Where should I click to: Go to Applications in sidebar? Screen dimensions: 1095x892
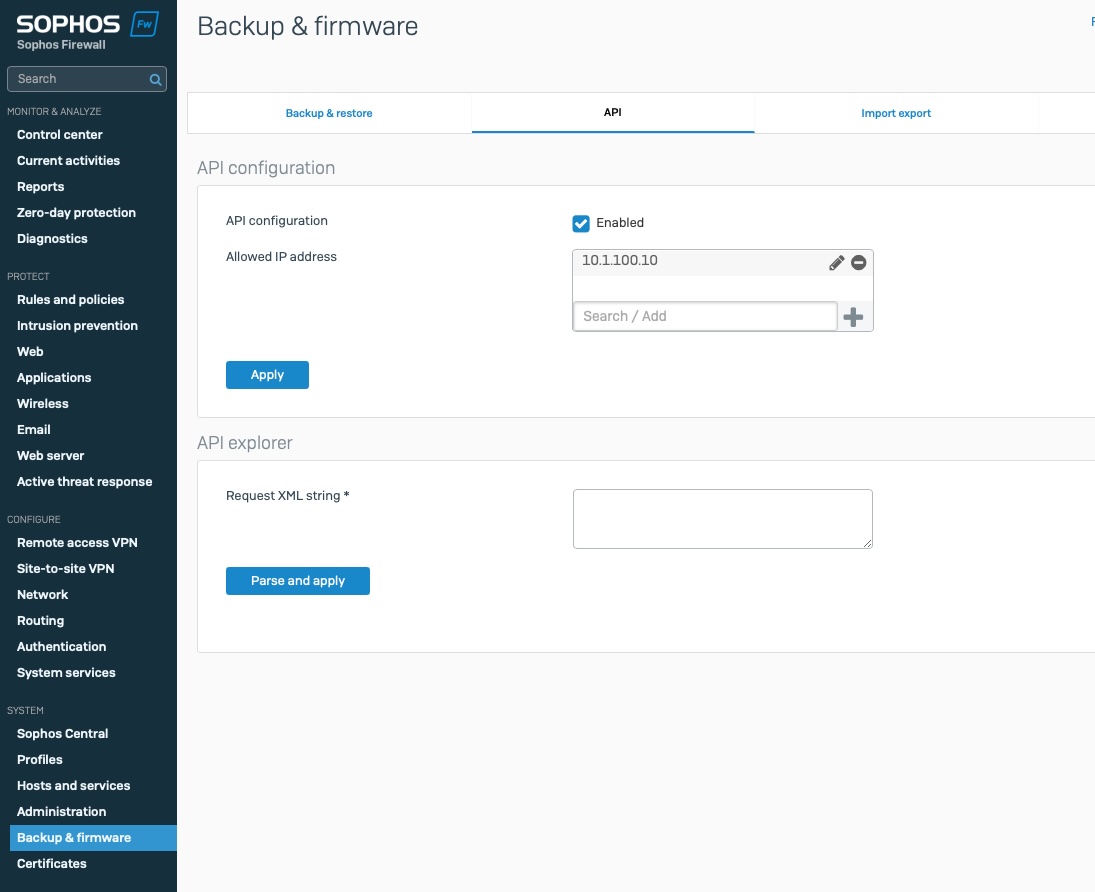click(x=54, y=378)
